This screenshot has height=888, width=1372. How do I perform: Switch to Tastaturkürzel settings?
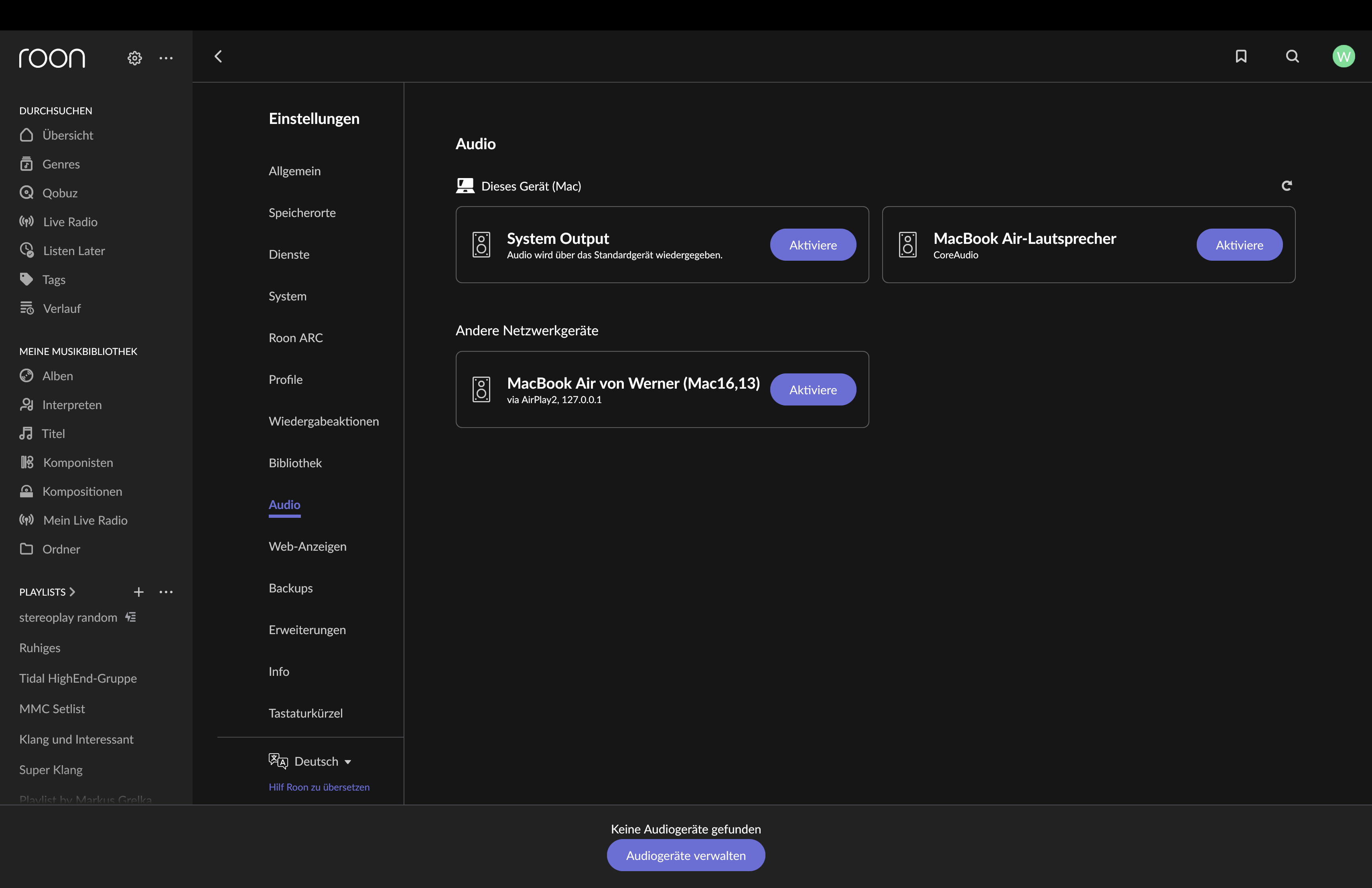pos(305,713)
